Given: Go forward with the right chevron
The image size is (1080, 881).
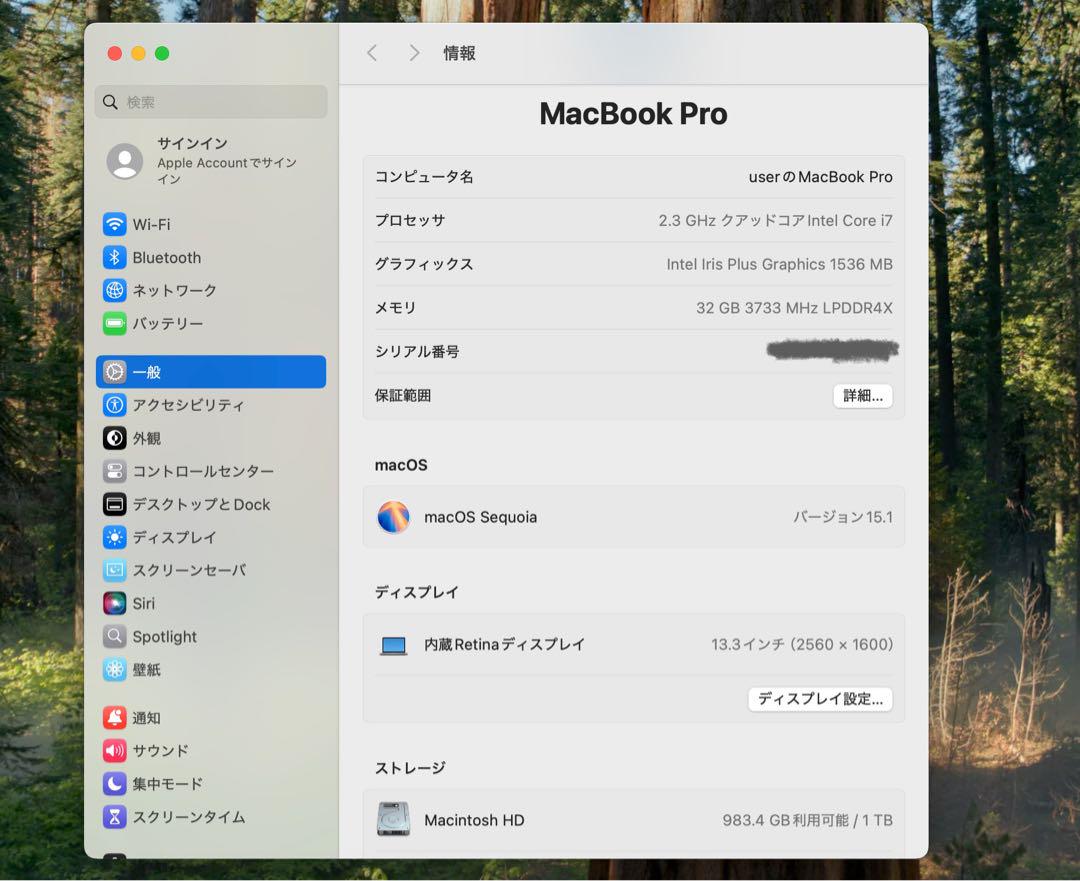Looking at the screenshot, I should click(414, 53).
